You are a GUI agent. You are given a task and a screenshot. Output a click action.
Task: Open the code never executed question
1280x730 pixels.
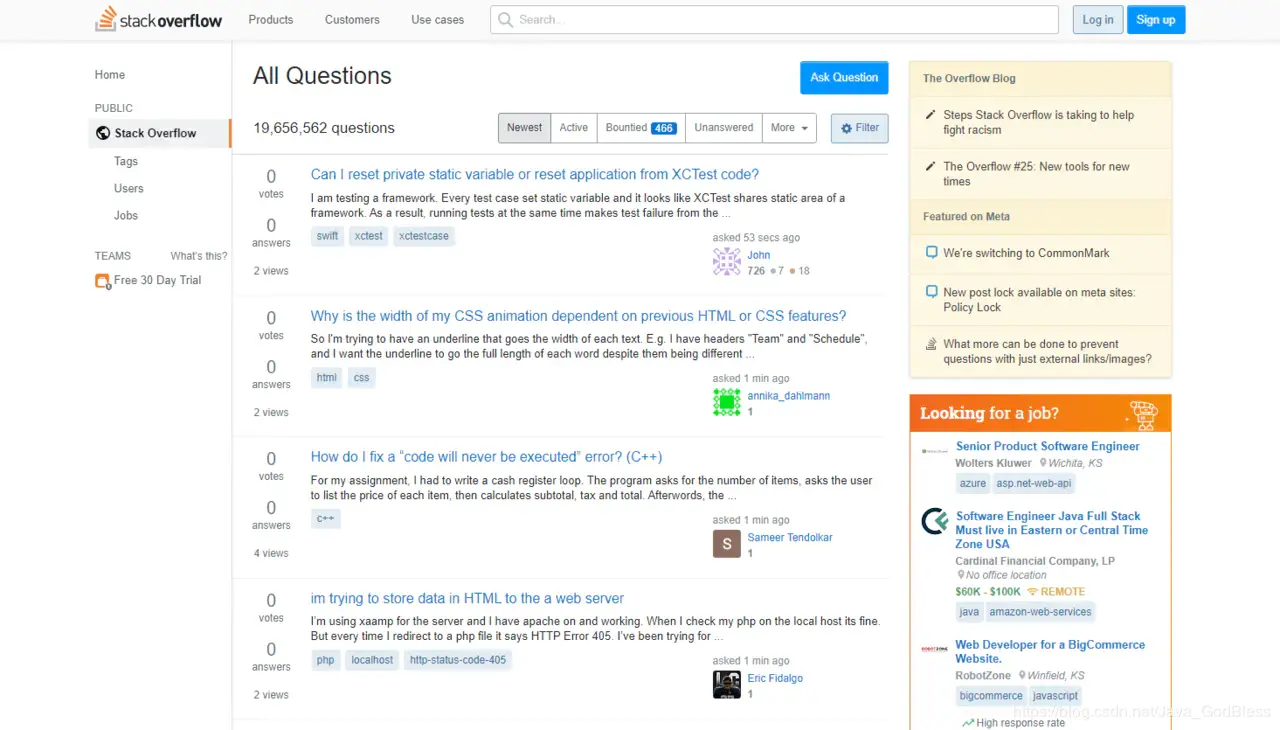(486, 457)
